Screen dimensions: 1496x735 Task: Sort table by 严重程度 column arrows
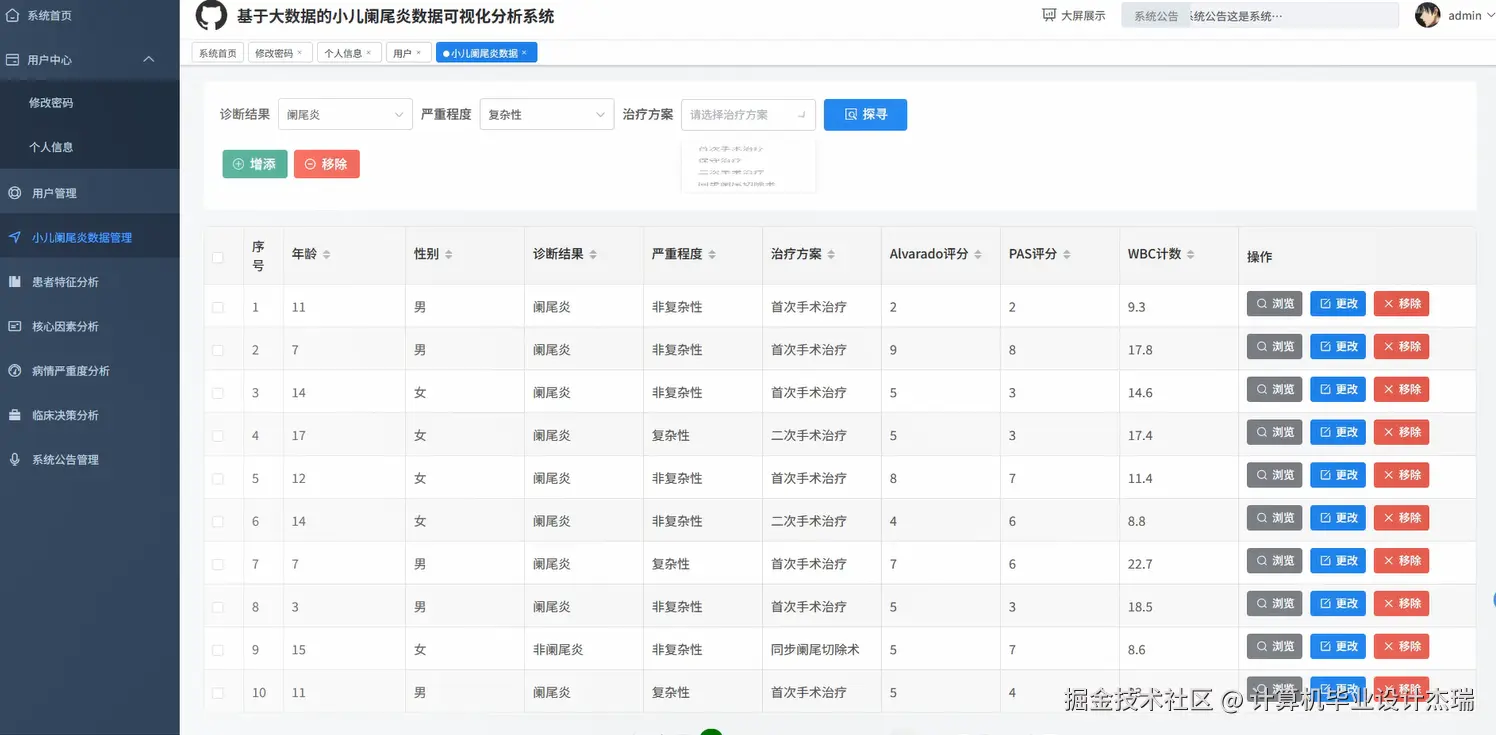(x=712, y=255)
